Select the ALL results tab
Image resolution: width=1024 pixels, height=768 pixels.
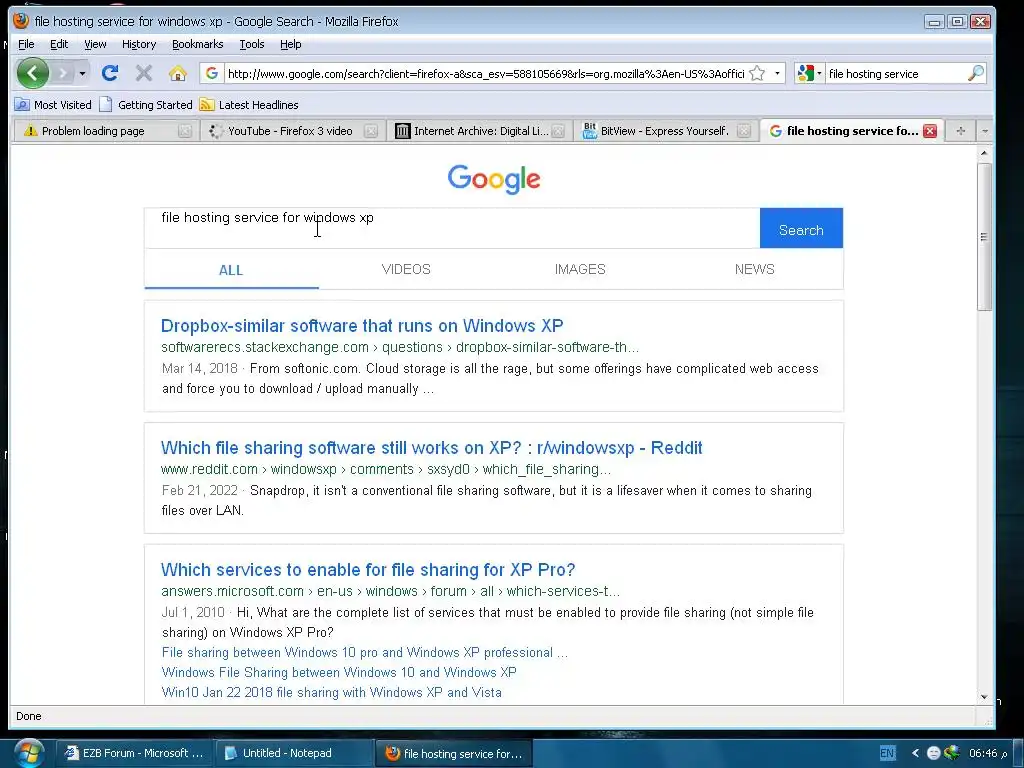[231, 270]
